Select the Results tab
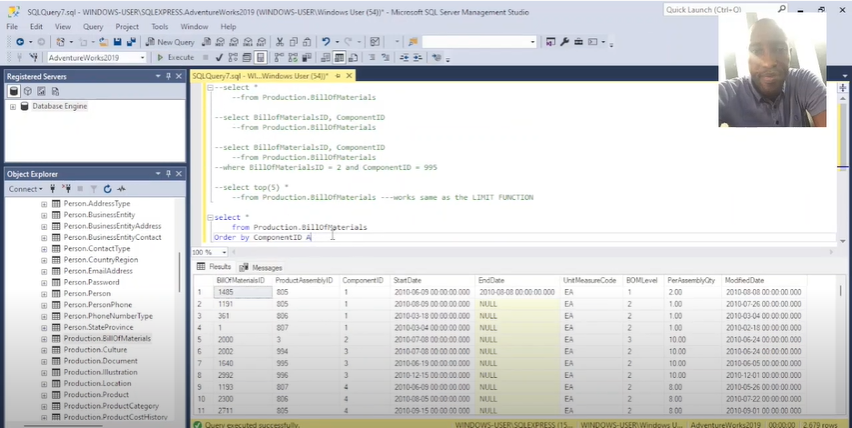Screen dimensions: 852x428 point(214,267)
